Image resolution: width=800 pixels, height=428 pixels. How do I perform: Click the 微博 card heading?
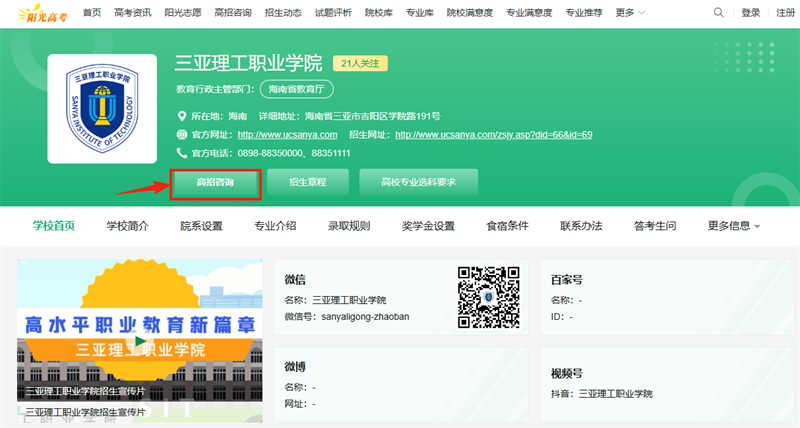295,367
